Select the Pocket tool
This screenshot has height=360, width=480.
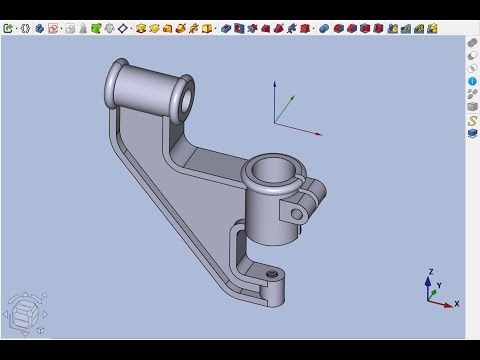(226, 29)
